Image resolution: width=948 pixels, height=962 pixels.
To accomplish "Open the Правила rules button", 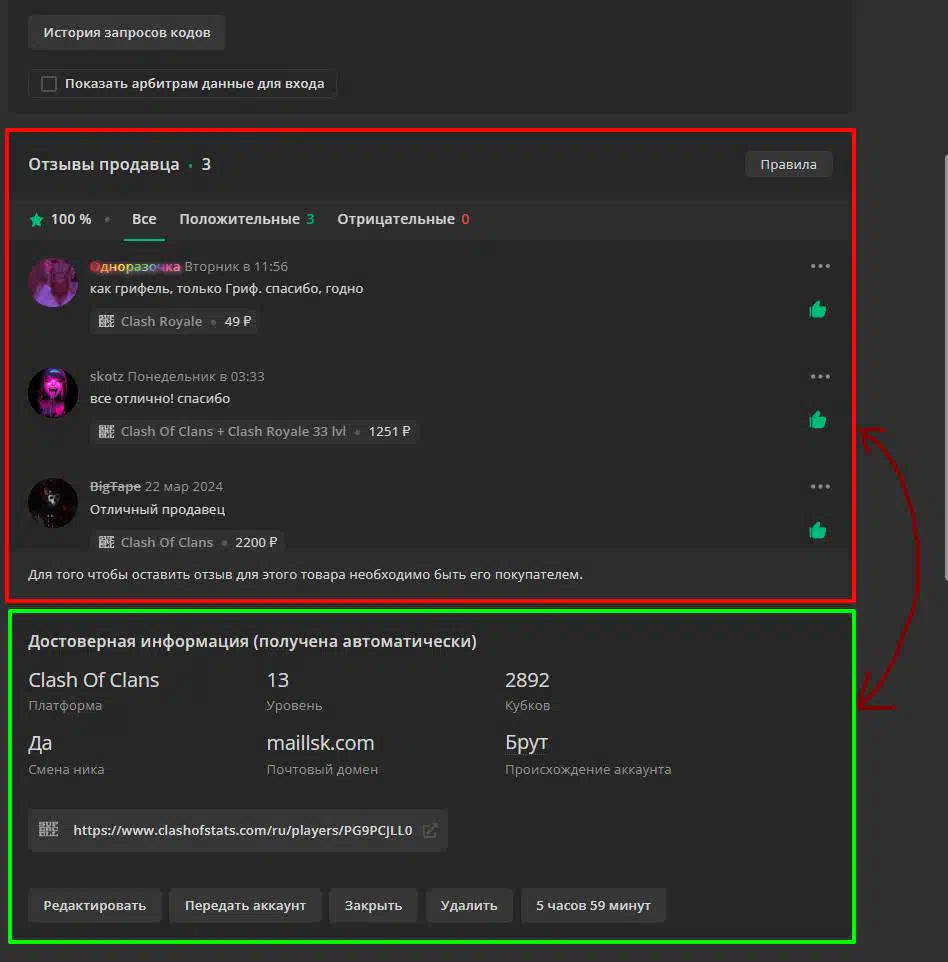I will tap(788, 164).
